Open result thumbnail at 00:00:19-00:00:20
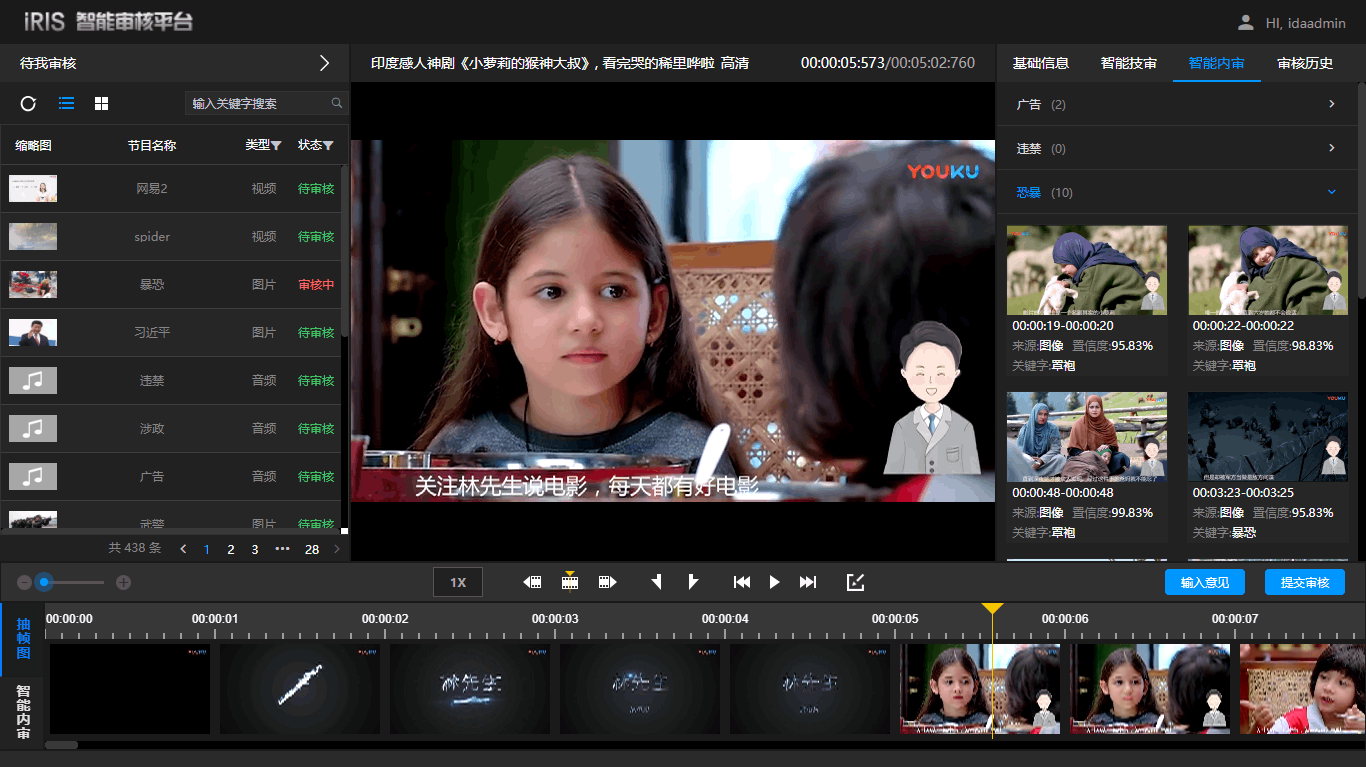1366x767 pixels. tap(1087, 270)
